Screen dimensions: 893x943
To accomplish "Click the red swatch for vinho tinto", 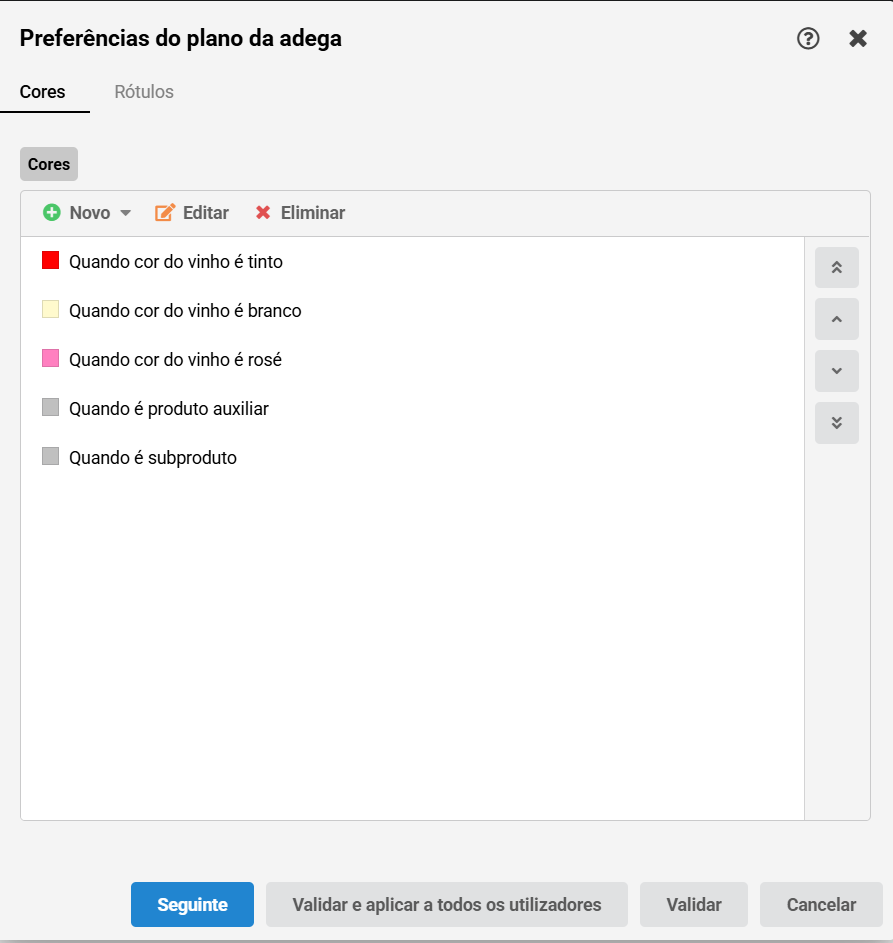I will (51, 260).
